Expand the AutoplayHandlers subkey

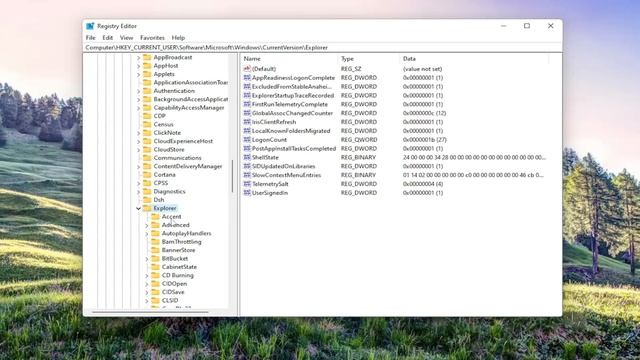147,233
